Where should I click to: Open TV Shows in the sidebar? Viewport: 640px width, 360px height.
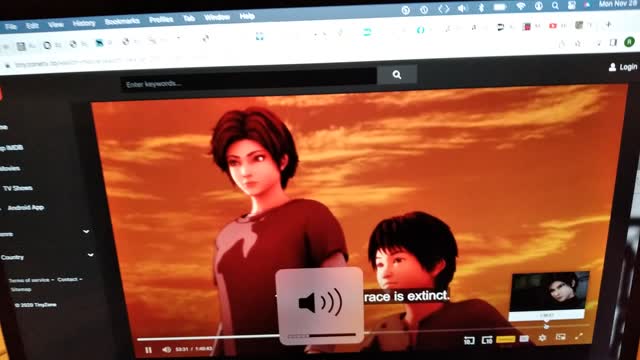(x=18, y=188)
